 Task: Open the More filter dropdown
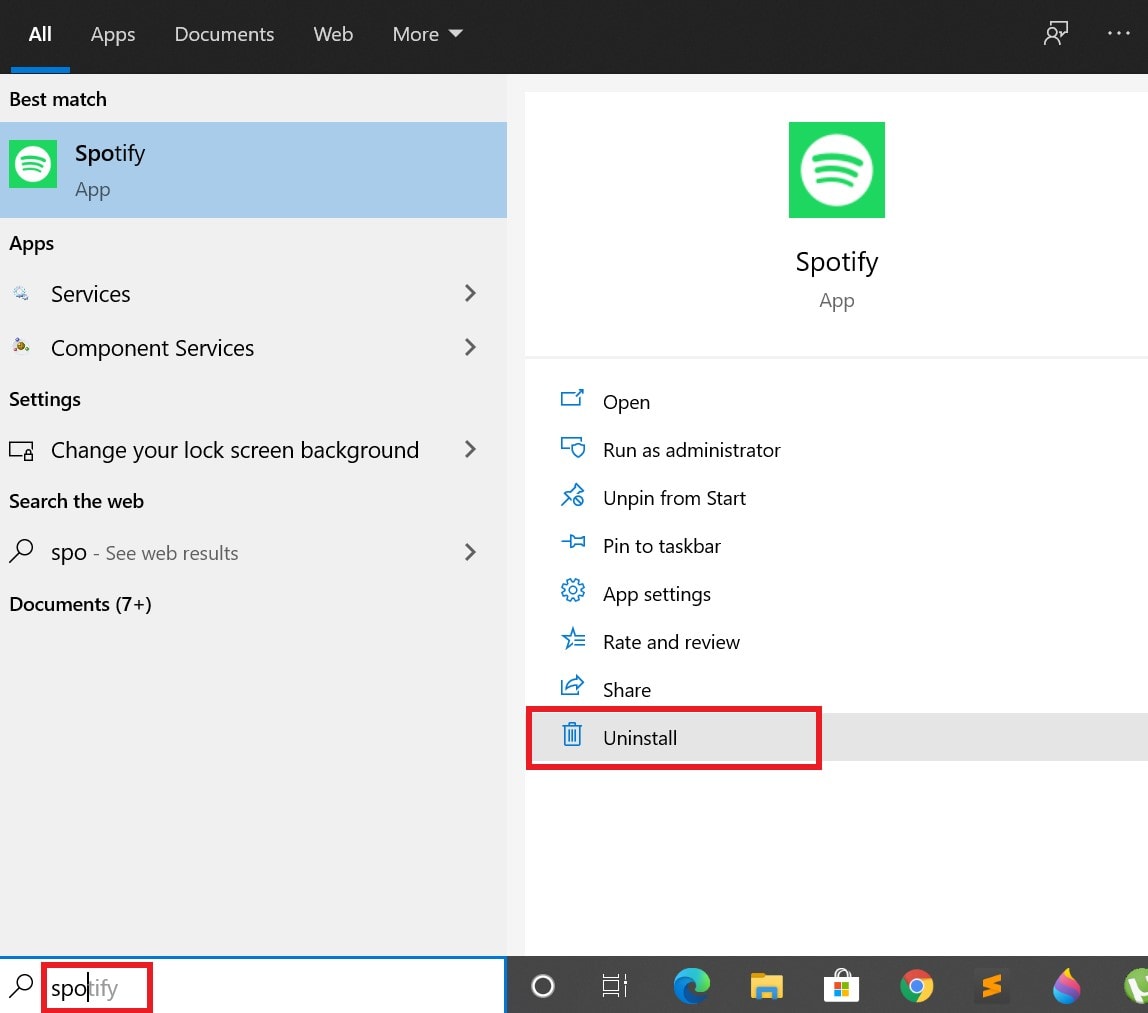(427, 34)
